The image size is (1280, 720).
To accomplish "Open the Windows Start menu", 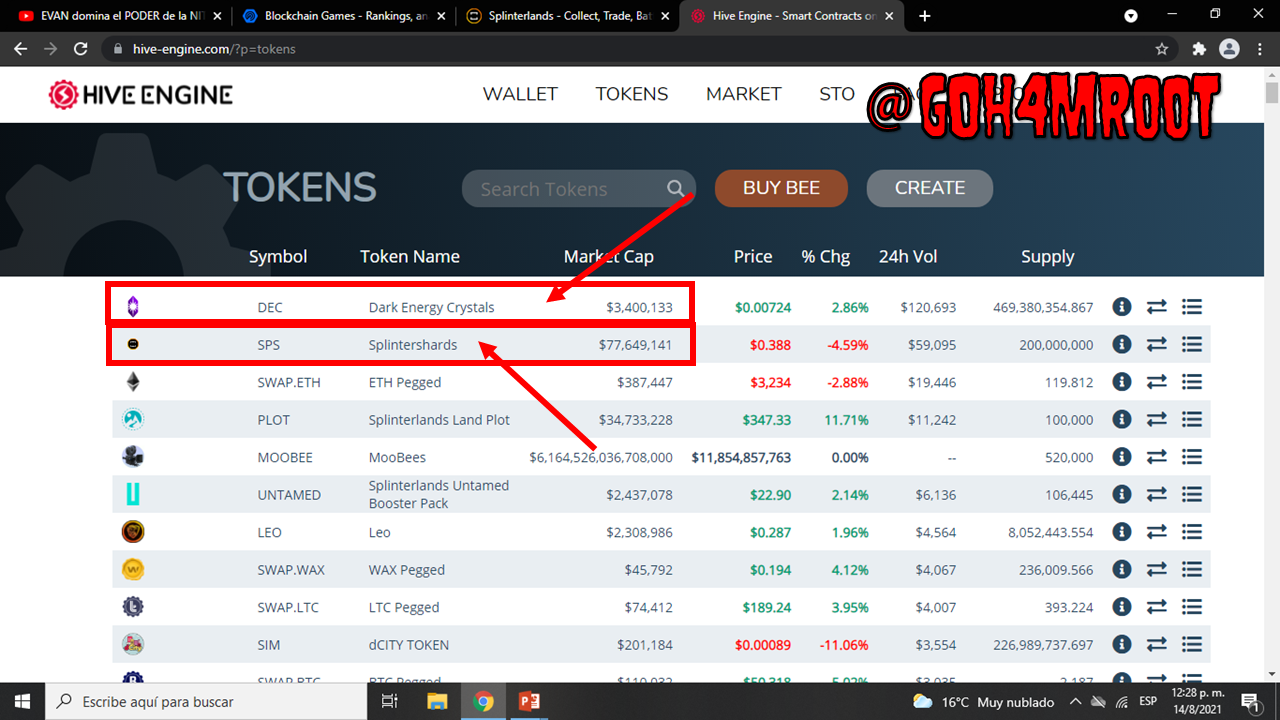I will tap(22, 701).
